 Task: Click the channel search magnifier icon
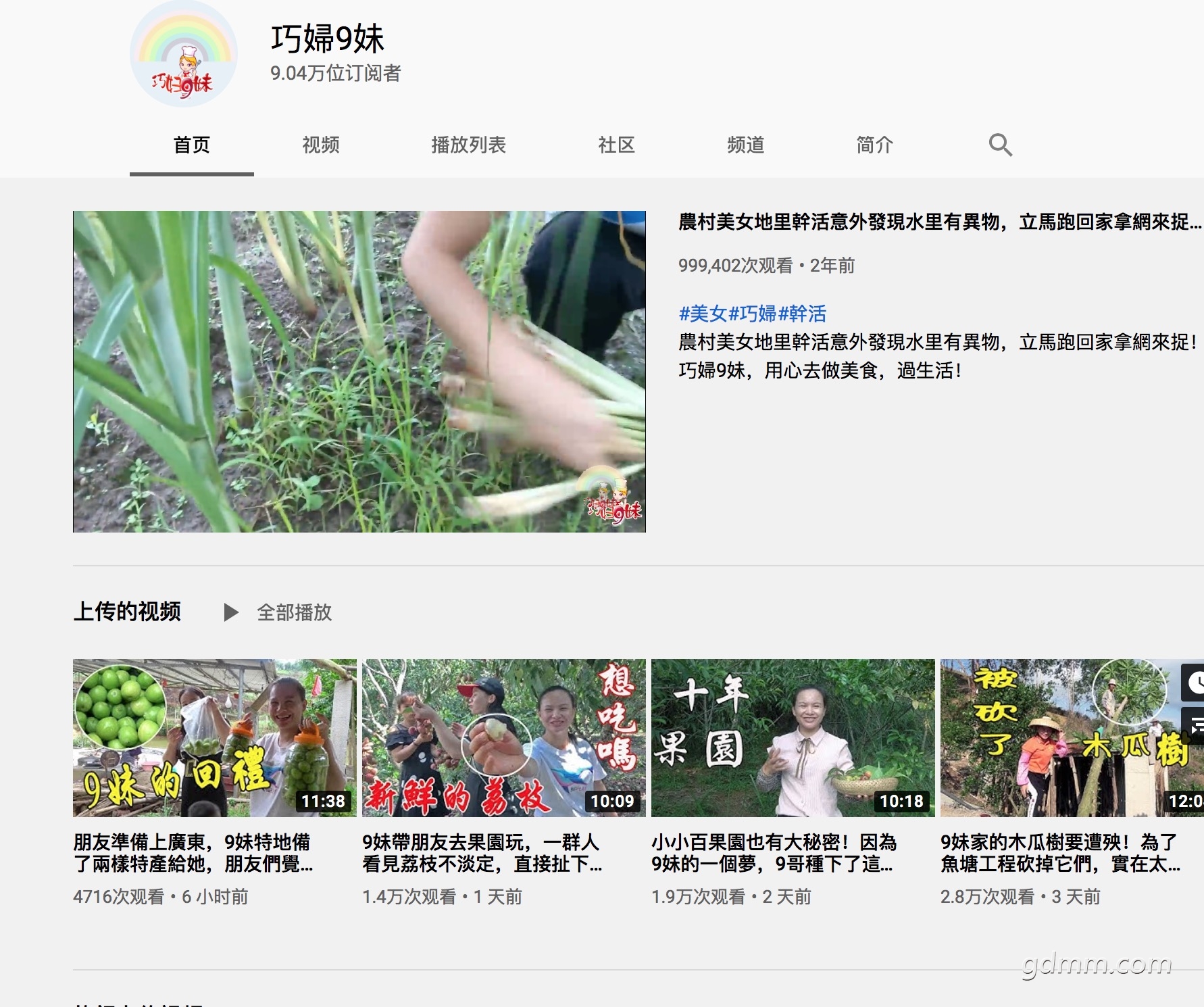[1000, 145]
